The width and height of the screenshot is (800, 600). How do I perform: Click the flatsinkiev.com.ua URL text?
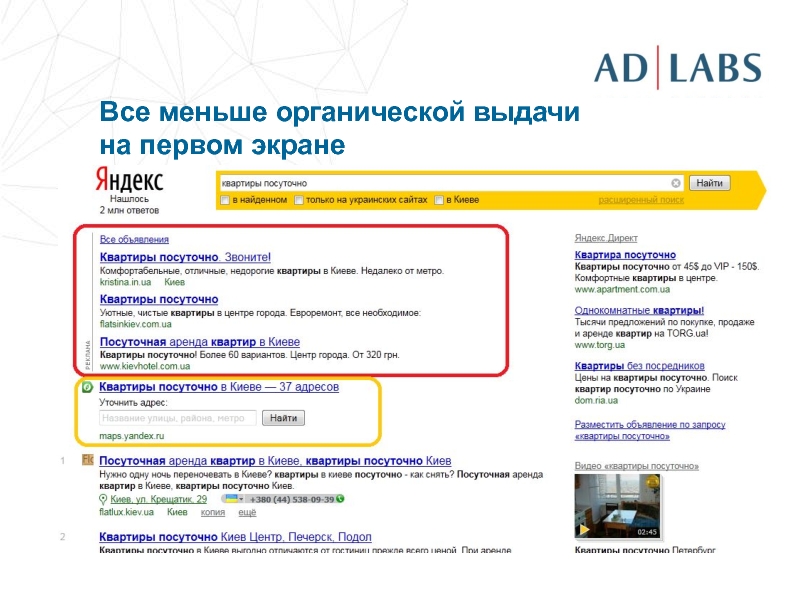pyautogui.click(x=136, y=324)
